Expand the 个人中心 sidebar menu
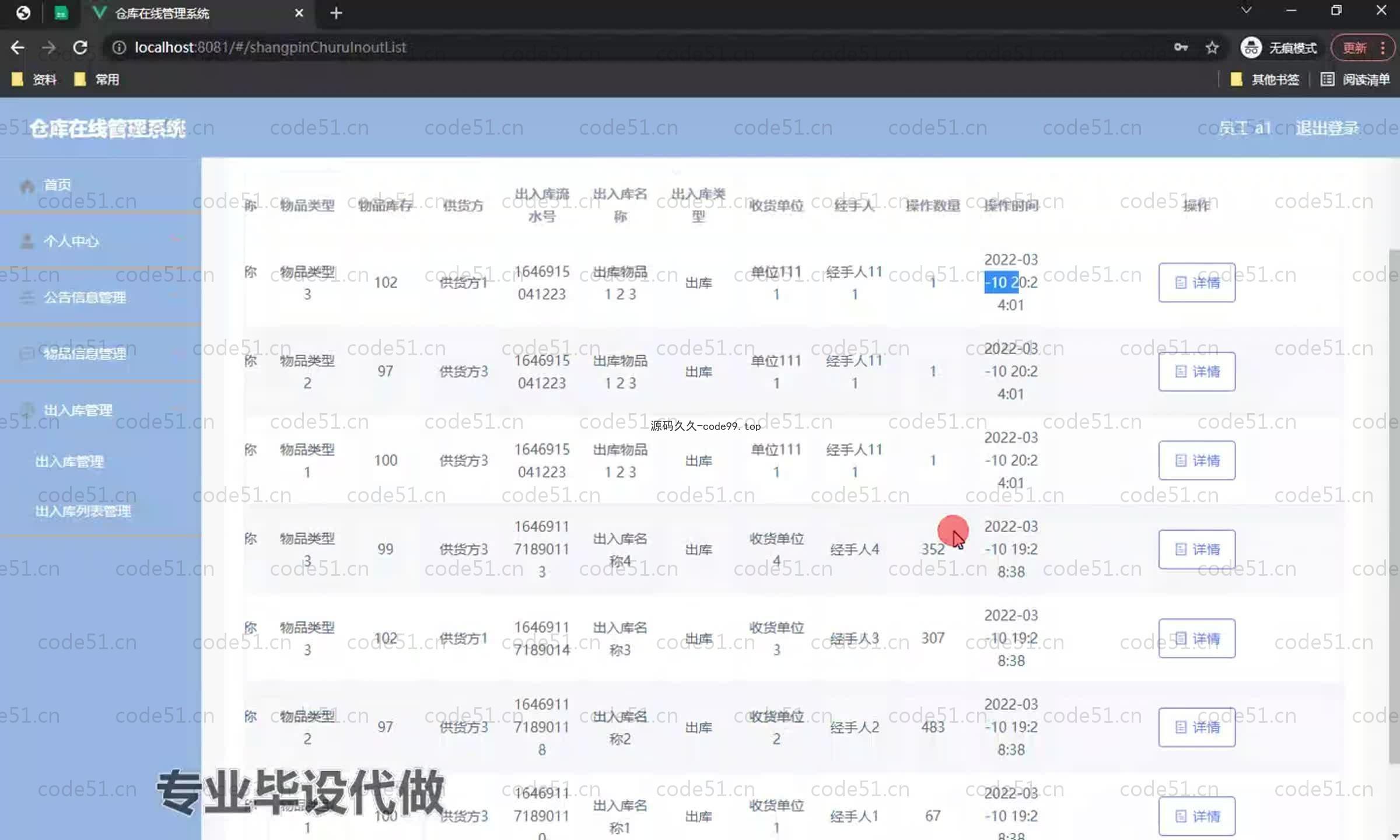Image resolution: width=1400 pixels, height=840 pixels. 71,241
